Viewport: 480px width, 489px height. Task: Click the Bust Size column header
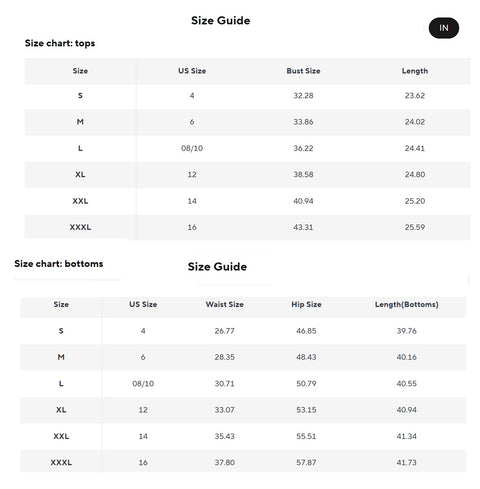[x=303, y=71]
